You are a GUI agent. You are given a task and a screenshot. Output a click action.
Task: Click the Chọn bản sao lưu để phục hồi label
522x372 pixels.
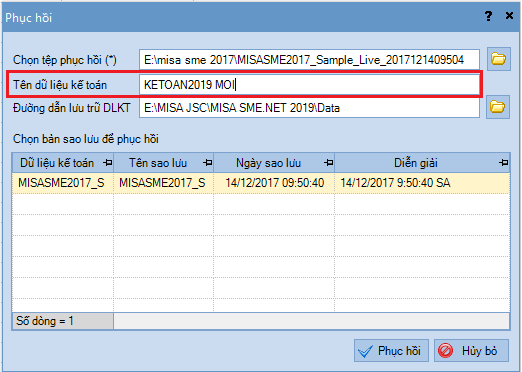pos(86,139)
